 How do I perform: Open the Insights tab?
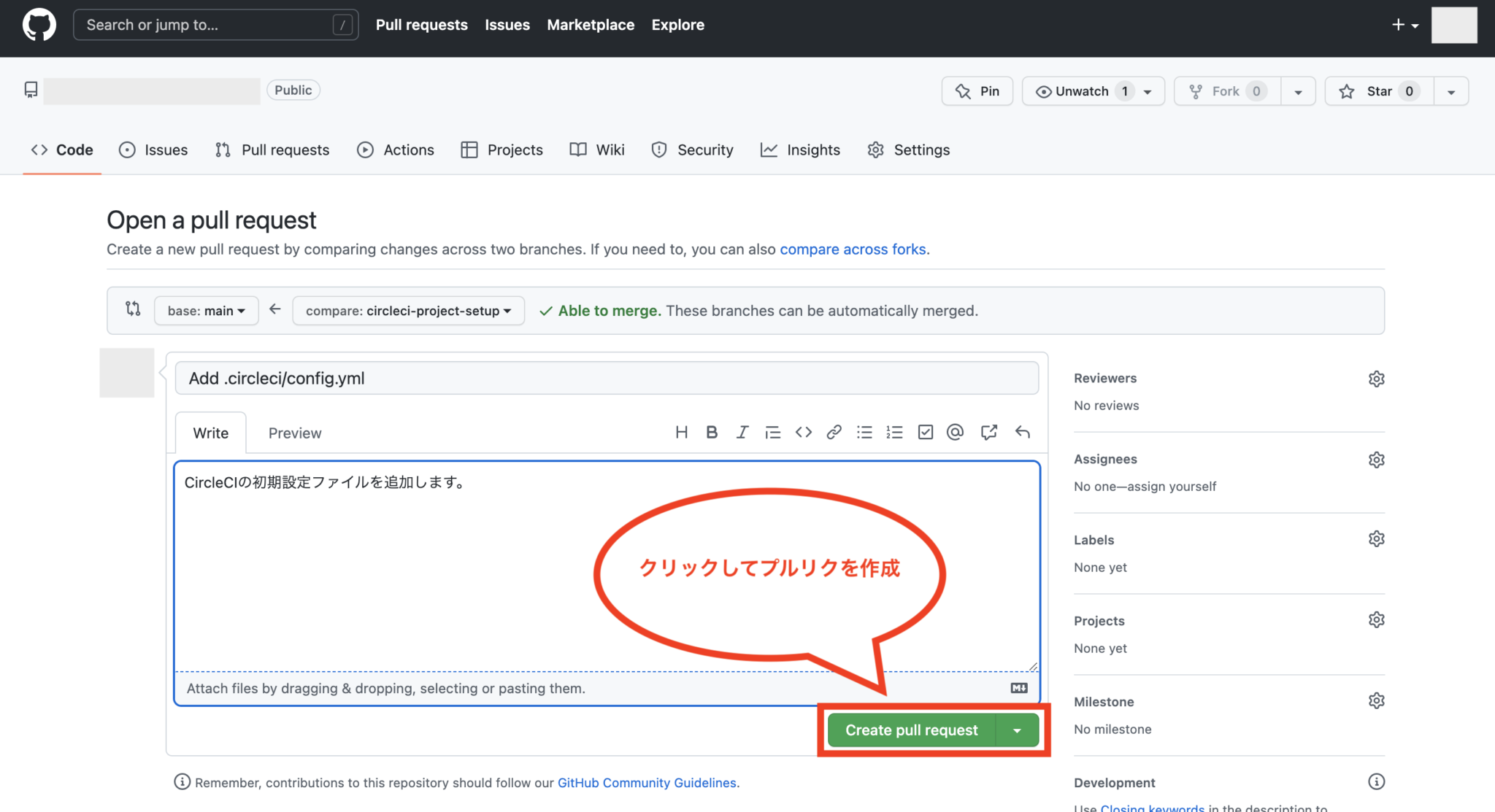click(800, 150)
